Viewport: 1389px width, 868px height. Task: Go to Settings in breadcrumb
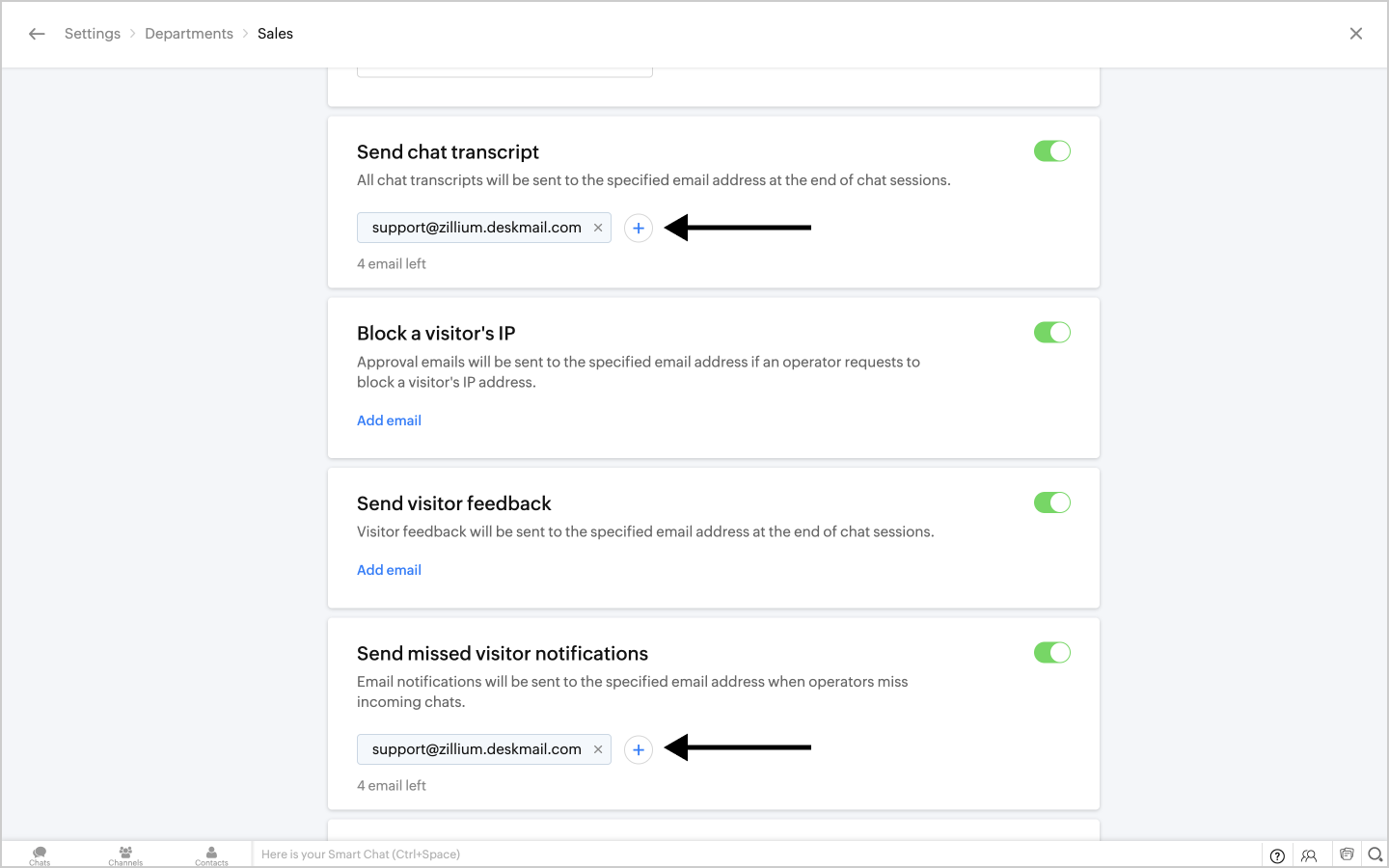point(93,34)
